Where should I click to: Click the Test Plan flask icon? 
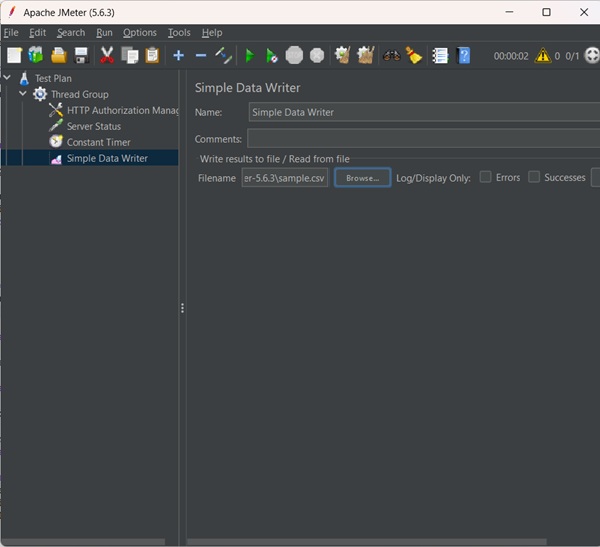24,78
